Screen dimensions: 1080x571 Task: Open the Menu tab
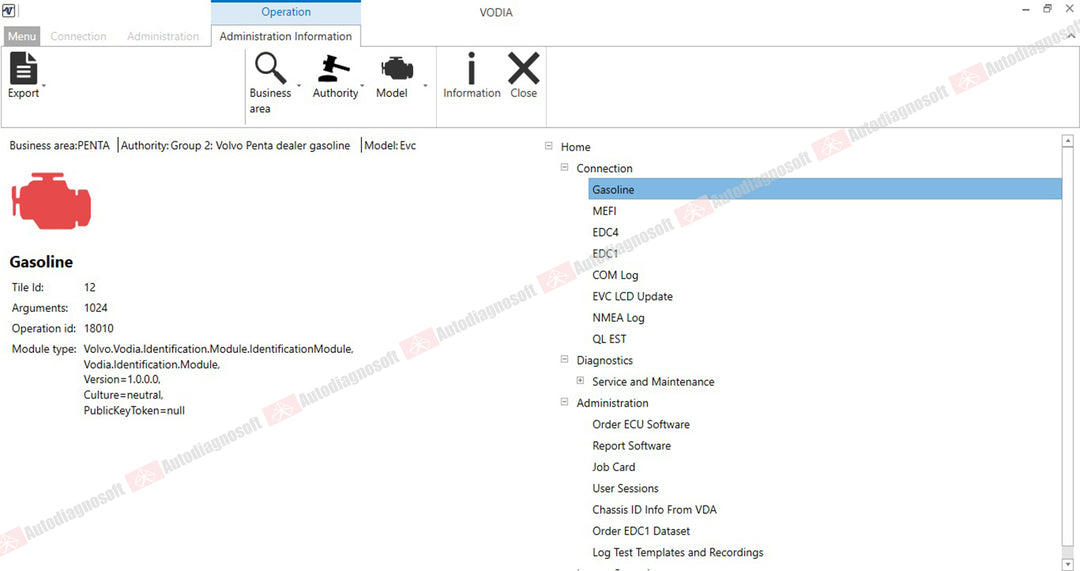22,36
